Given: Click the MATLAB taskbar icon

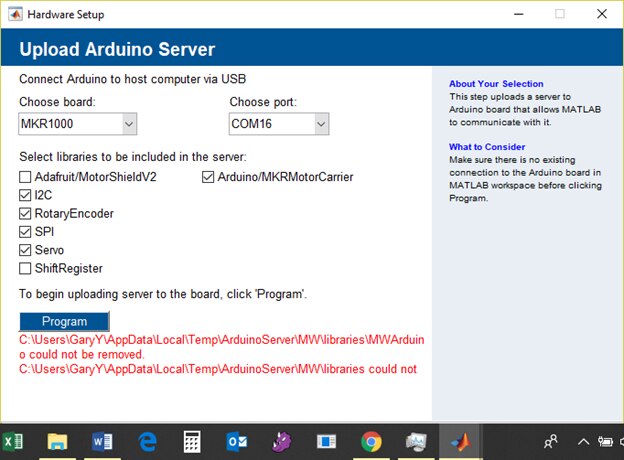Looking at the screenshot, I should 461,442.
